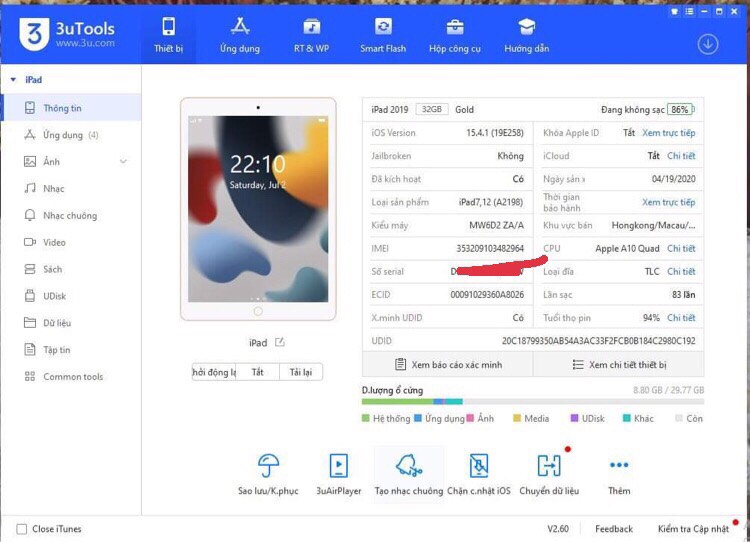Click Chi tiết link next to Tuổi thọ pin
The image size is (750, 542).
pos(681,318)
